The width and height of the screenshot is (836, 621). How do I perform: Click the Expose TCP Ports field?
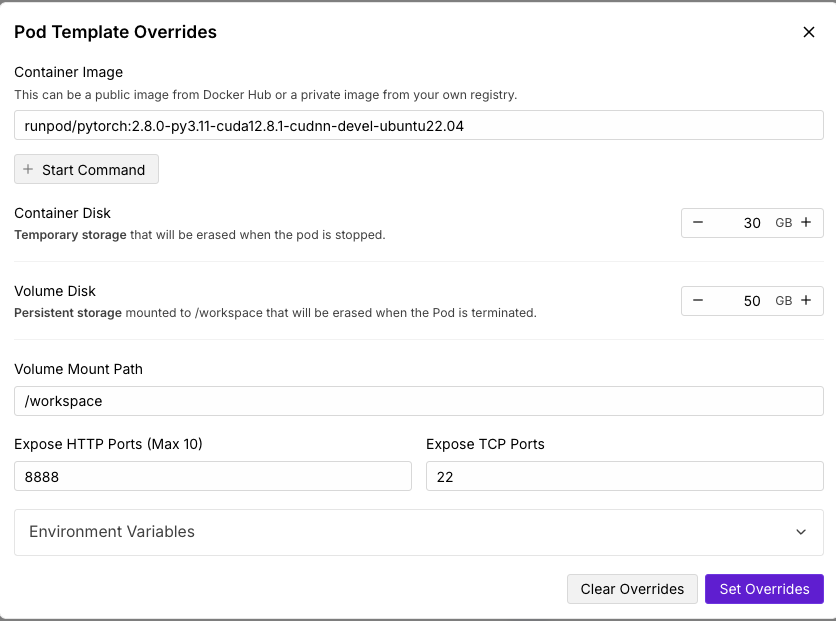624,476
